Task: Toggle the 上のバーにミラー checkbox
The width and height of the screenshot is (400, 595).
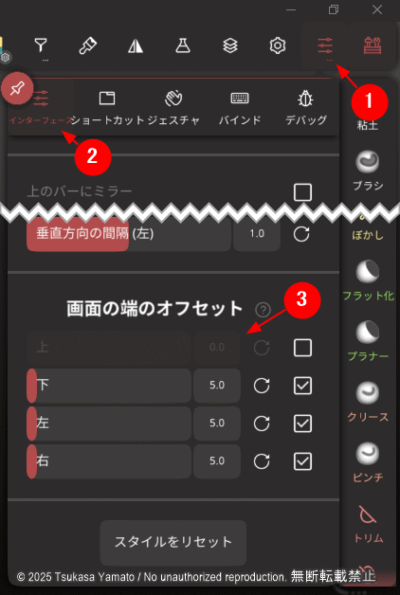Action: click(x=303, y=192)
